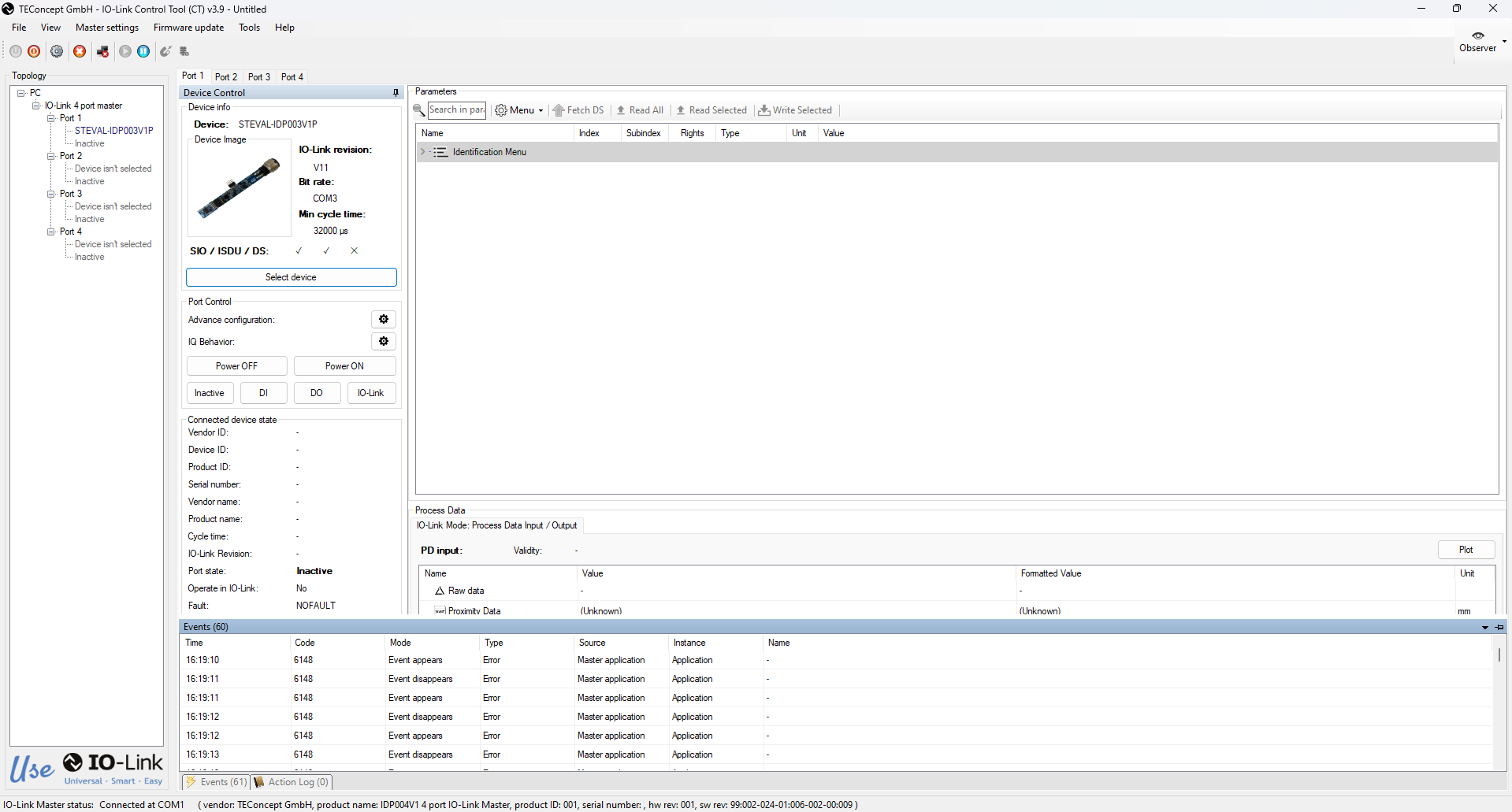The image size is (1512, 812).
Task: Collapse the IO-Link 4 port master node
Action: tap(35, 106)
